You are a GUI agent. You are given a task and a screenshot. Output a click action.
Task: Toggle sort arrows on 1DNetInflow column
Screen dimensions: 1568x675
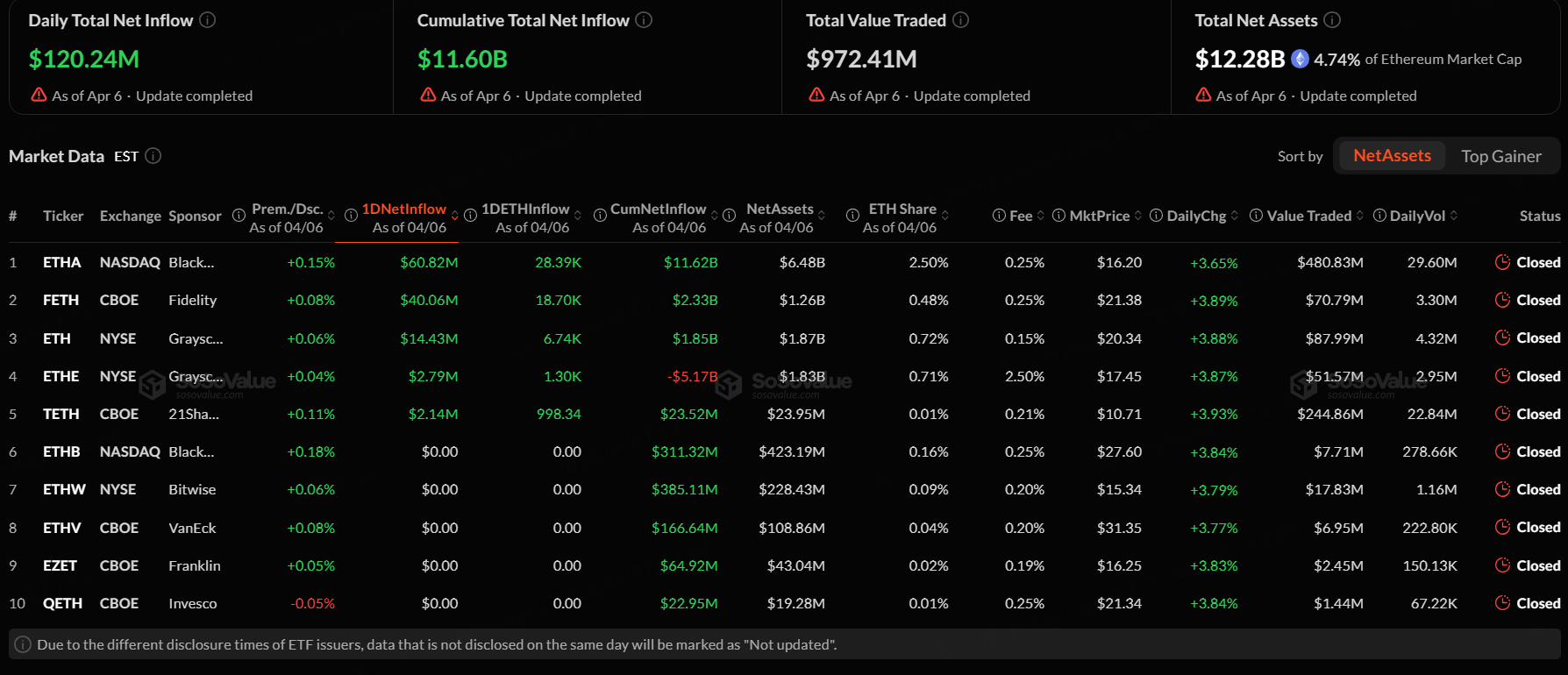click(454, 216)
